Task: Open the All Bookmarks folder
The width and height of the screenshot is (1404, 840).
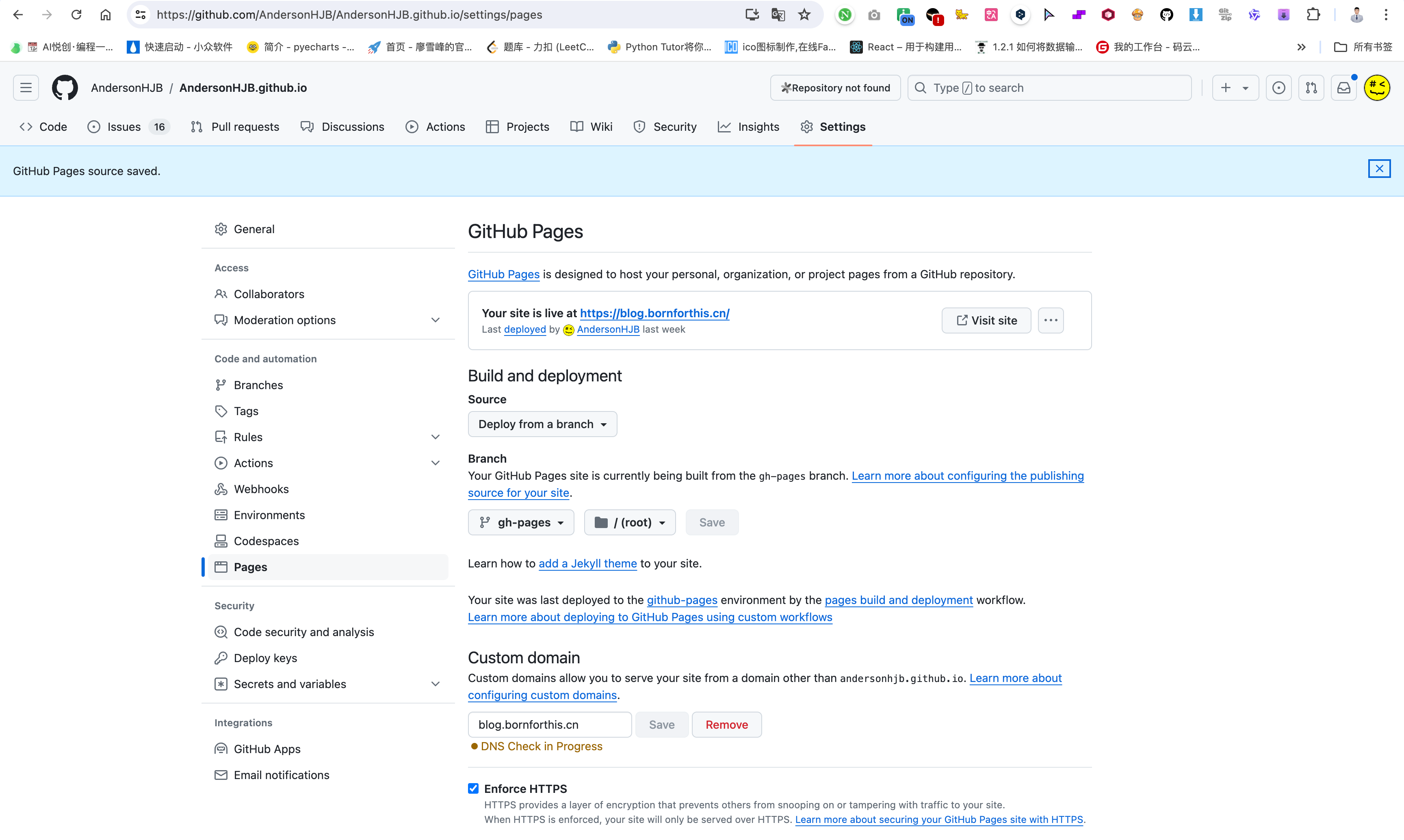Action: (1363, 47)
